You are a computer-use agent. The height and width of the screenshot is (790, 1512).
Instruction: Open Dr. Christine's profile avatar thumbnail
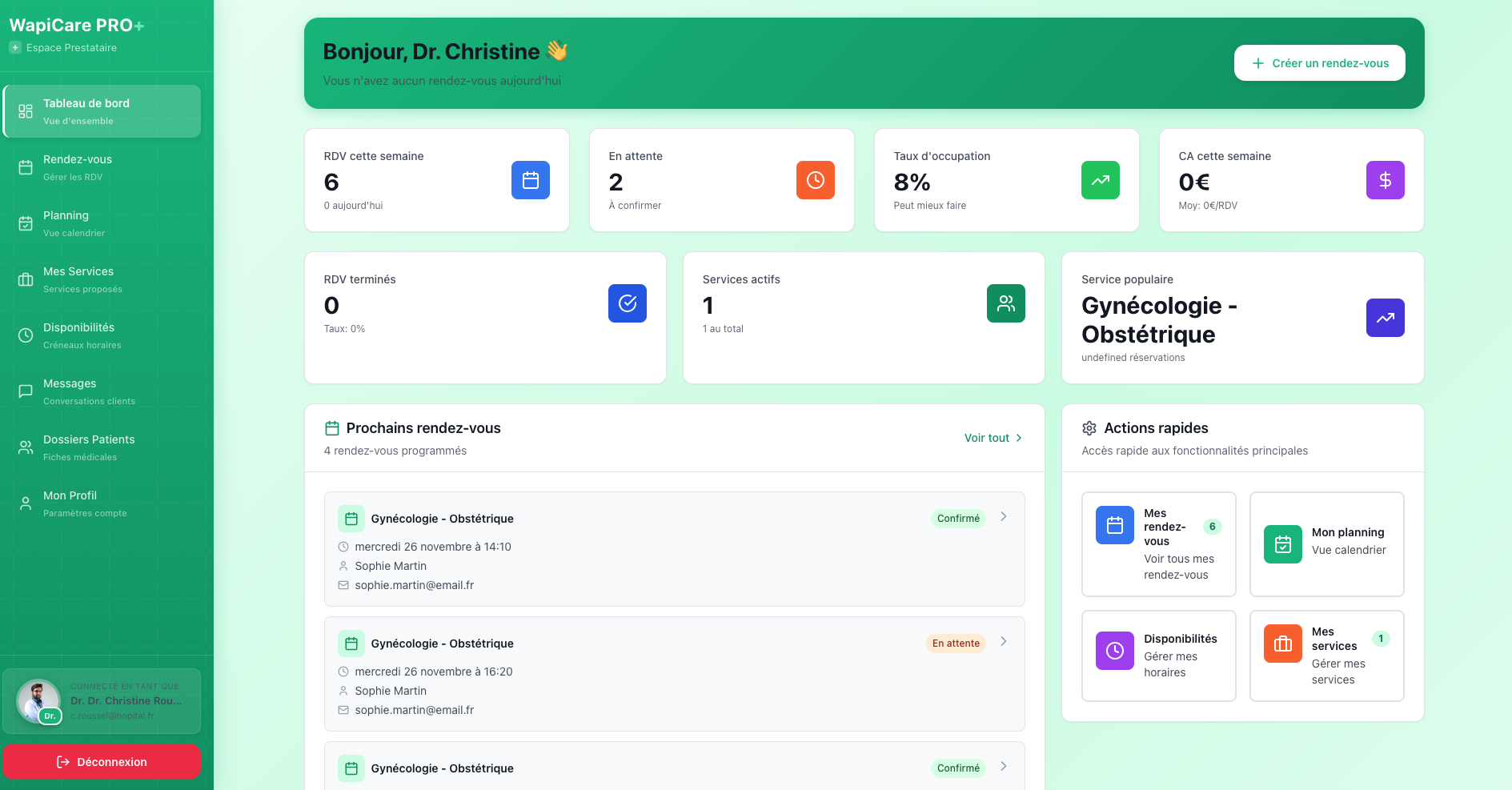coord(38,701)
